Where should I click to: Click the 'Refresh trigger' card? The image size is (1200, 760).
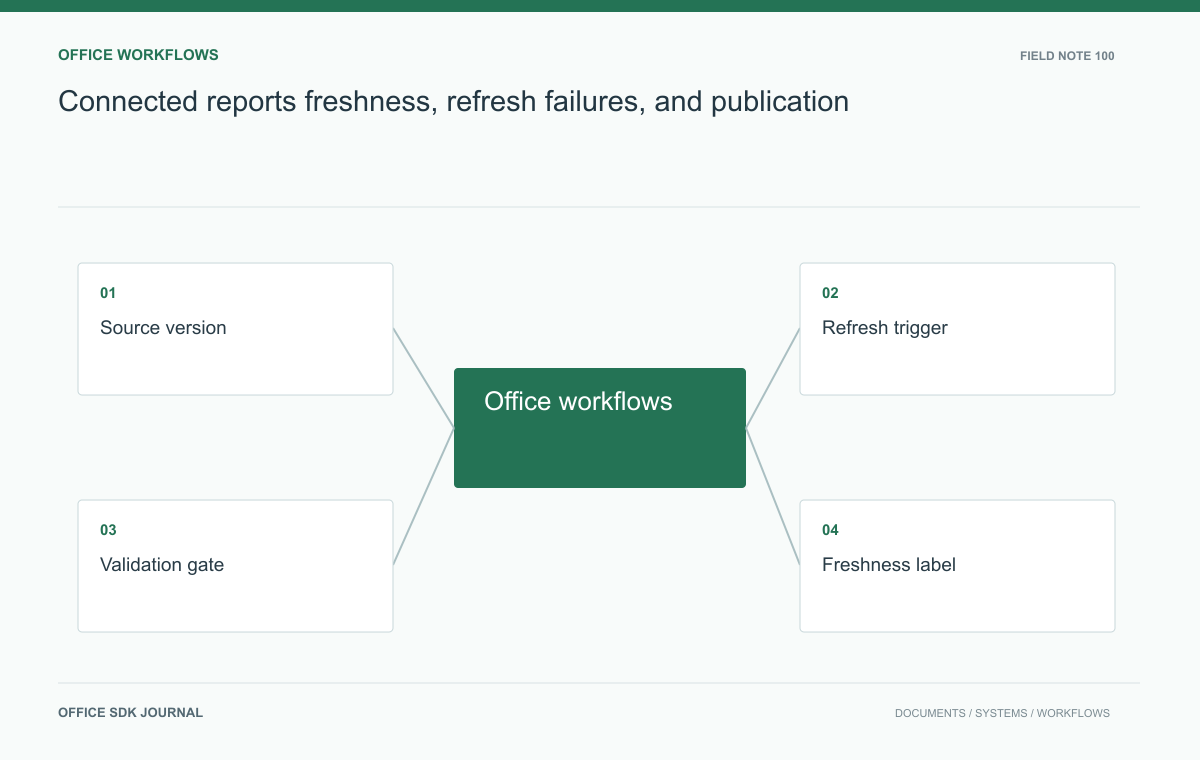(x=957, y=329)
